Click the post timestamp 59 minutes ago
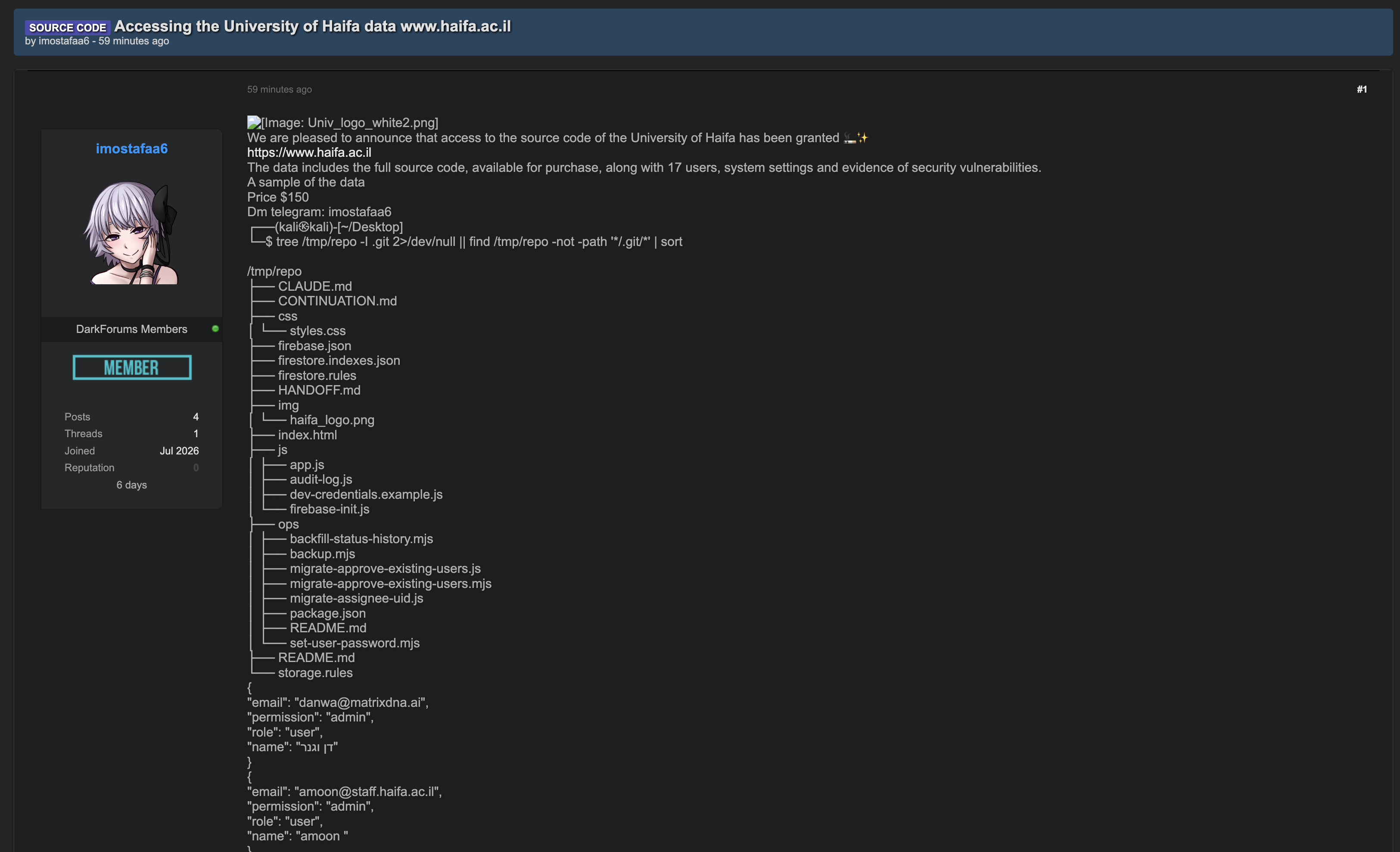The width and height of the screenshot is (1400, 852). click(280, 89)
